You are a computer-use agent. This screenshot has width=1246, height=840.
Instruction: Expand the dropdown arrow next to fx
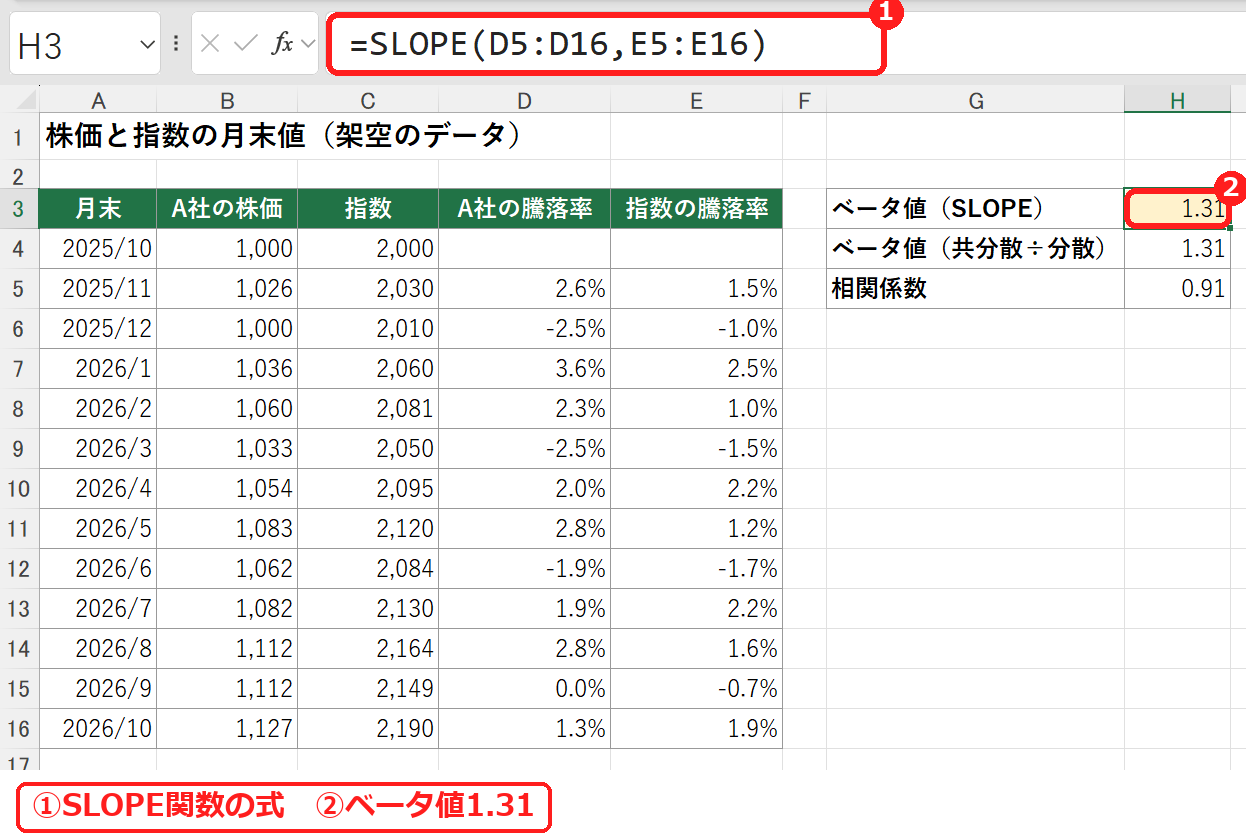coord(307,45)
